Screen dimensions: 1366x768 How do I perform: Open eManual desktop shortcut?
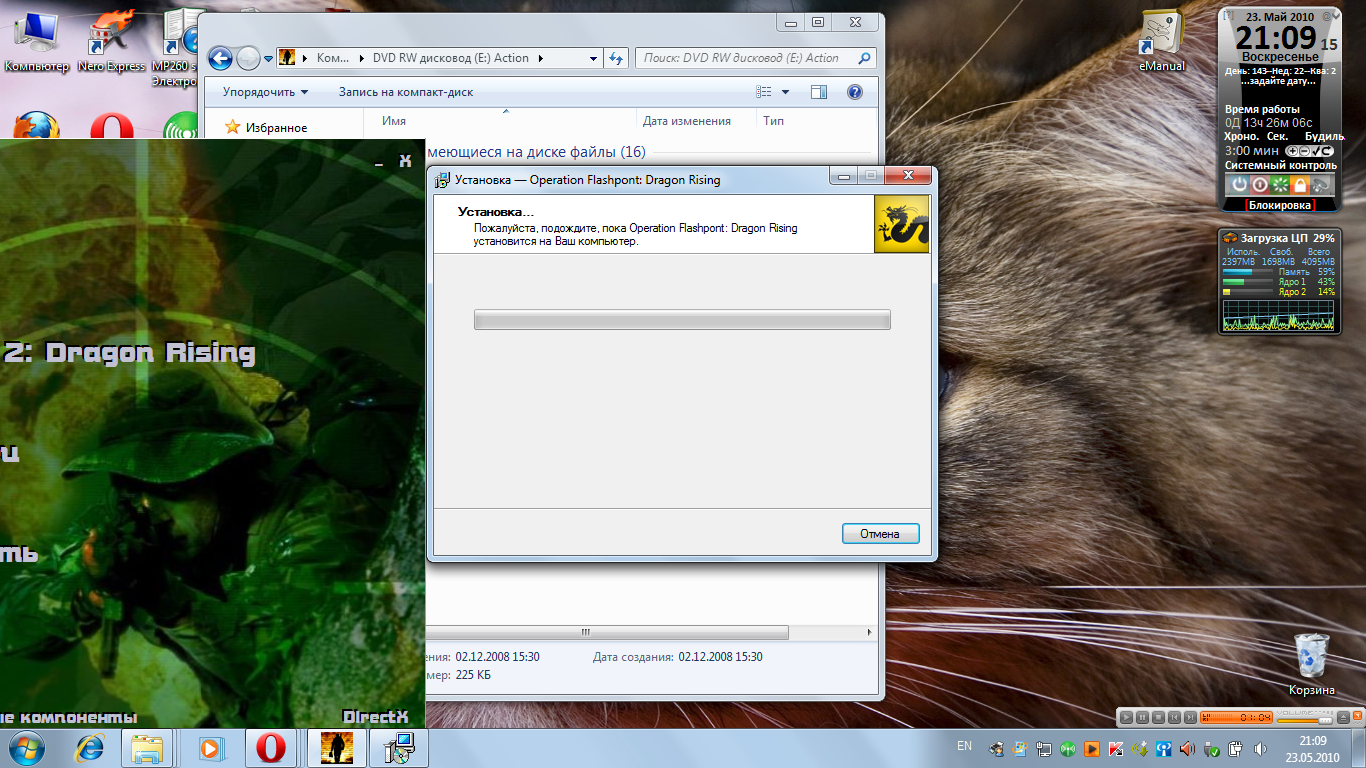(x=1162, y=42)
